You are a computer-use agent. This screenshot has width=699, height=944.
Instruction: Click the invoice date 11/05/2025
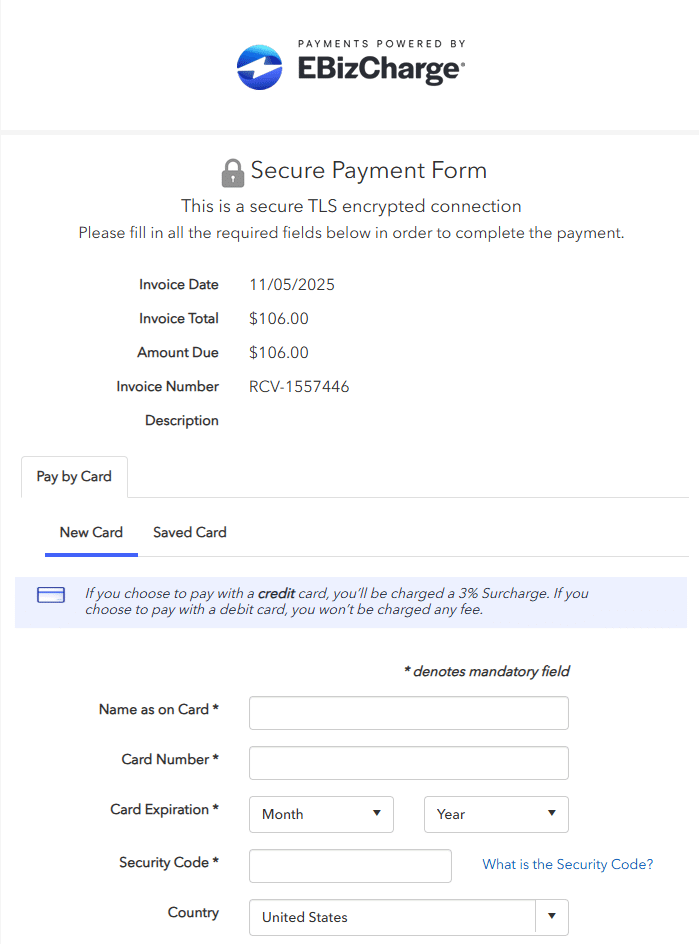tap(292, 284)
